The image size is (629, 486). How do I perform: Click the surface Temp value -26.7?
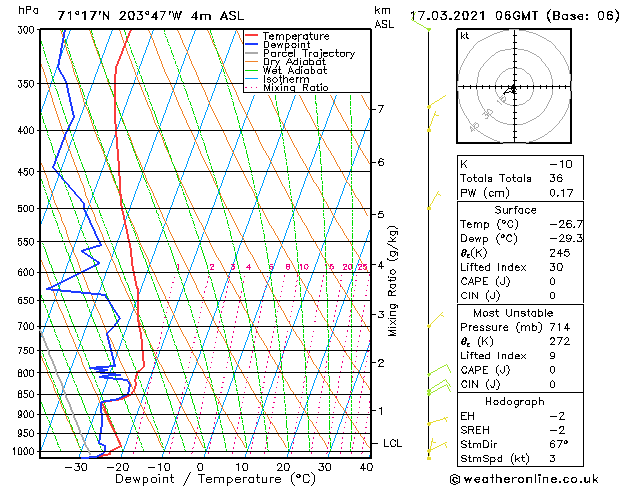(566, 224)
